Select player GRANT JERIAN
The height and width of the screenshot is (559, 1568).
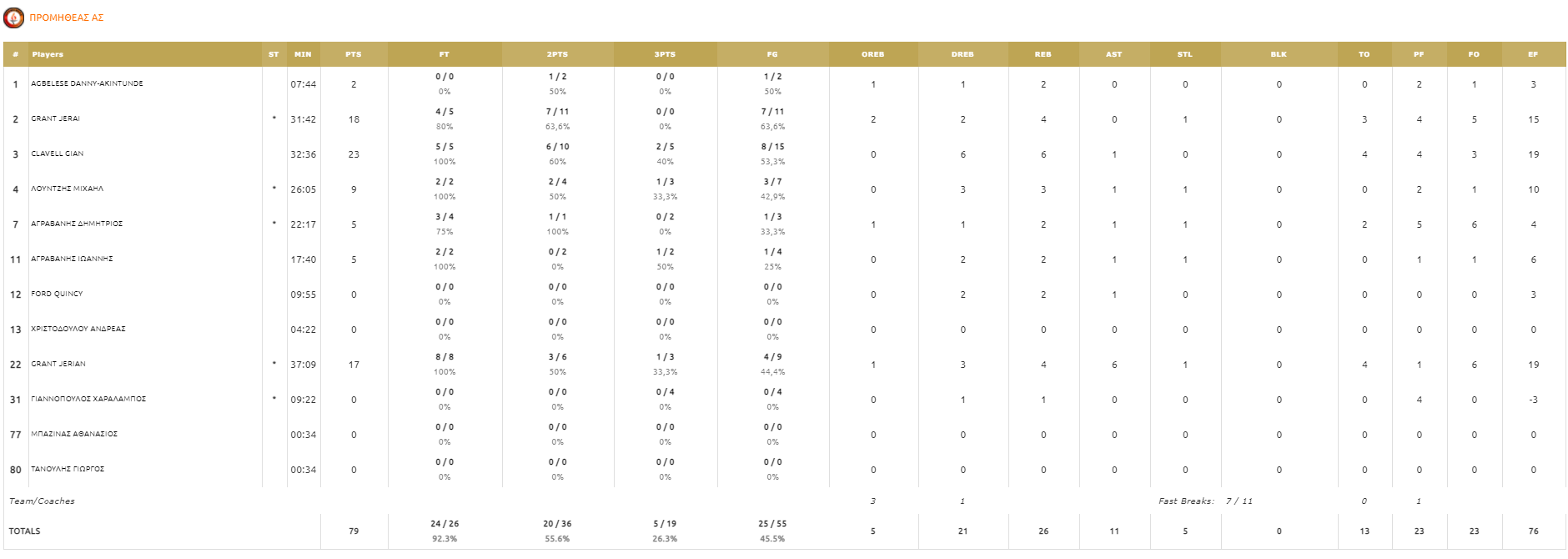(x=58, y=364)
